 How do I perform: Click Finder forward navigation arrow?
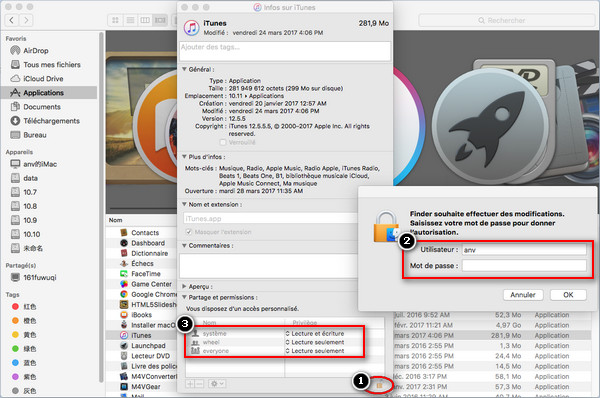(26, 20)
